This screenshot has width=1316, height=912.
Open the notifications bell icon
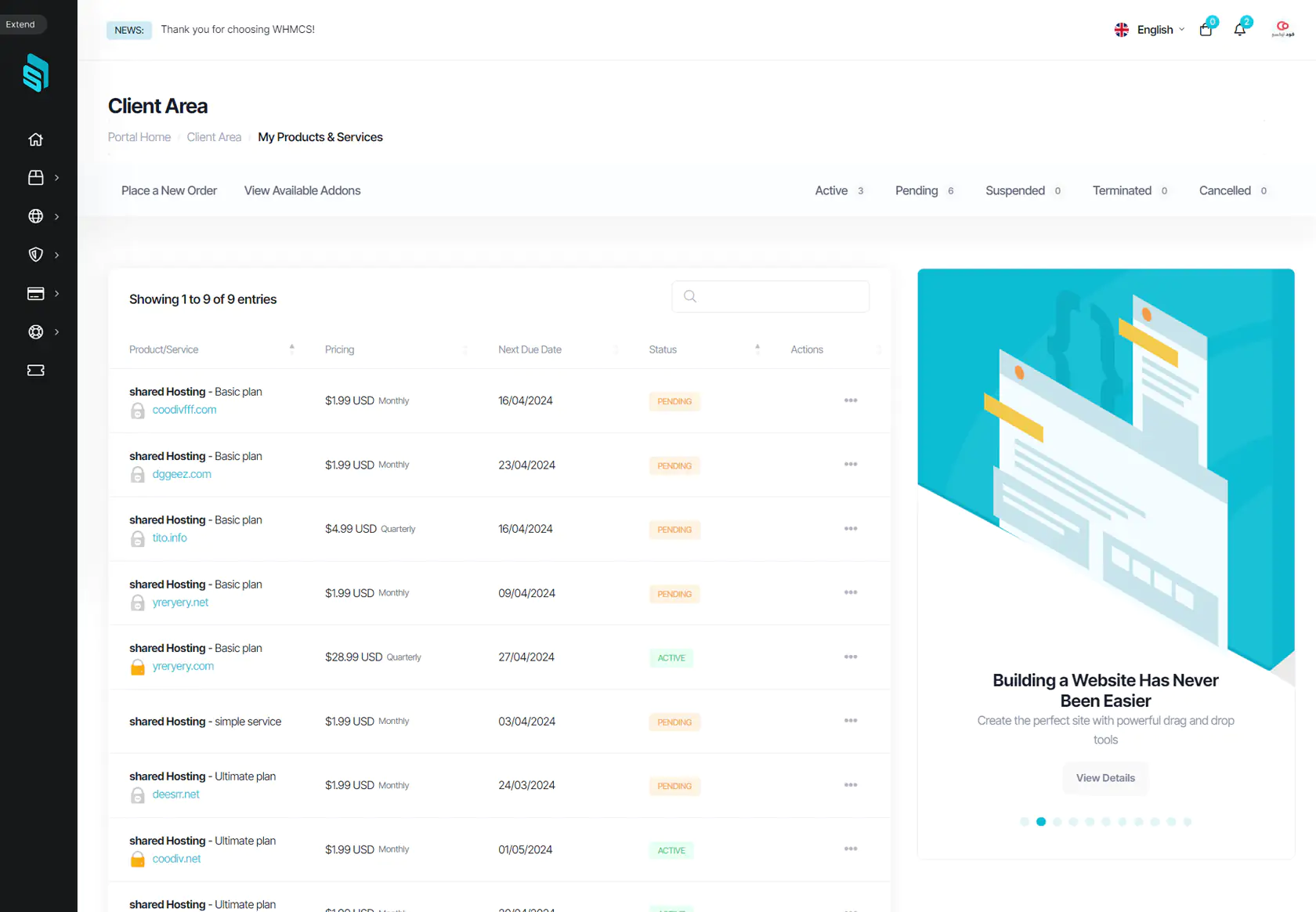pyautogui.click(x=1239, y=30)
